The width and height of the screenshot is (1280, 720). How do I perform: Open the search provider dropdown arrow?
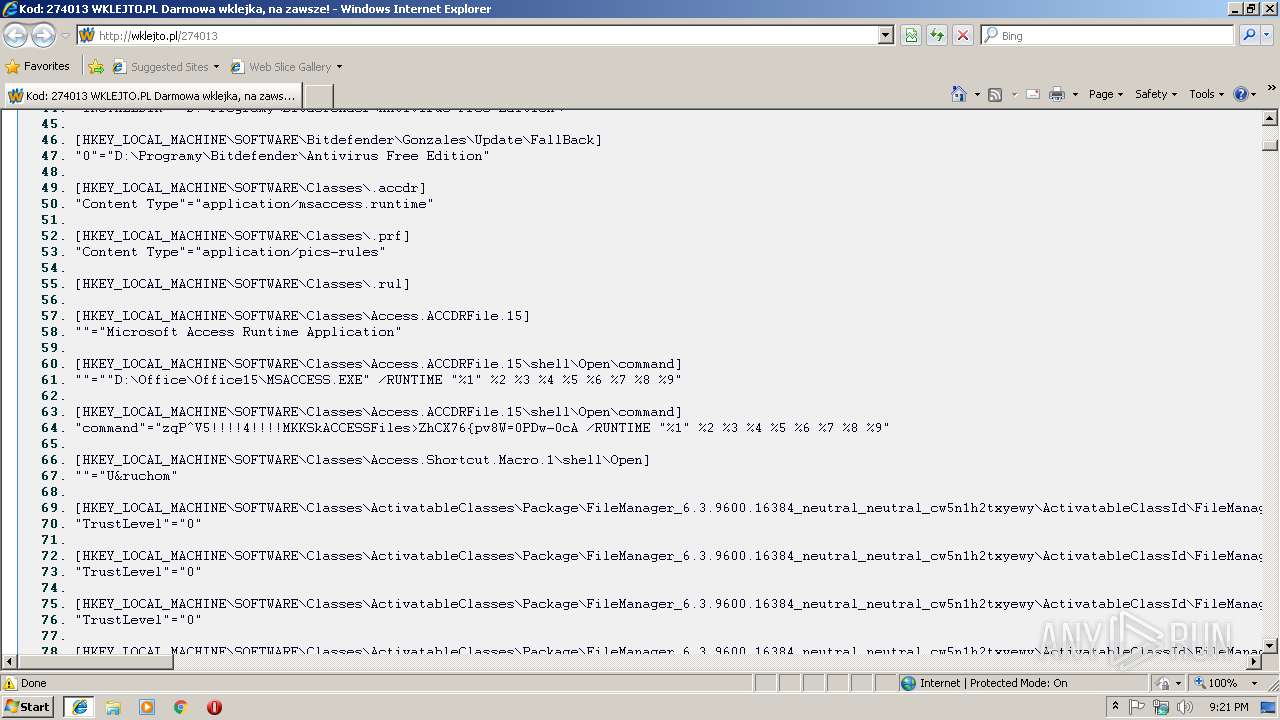click(1267, 36)
